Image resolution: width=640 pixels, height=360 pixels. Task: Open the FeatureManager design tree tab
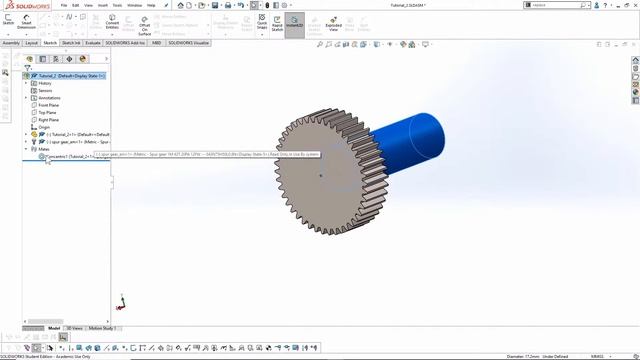pos(29,59)
